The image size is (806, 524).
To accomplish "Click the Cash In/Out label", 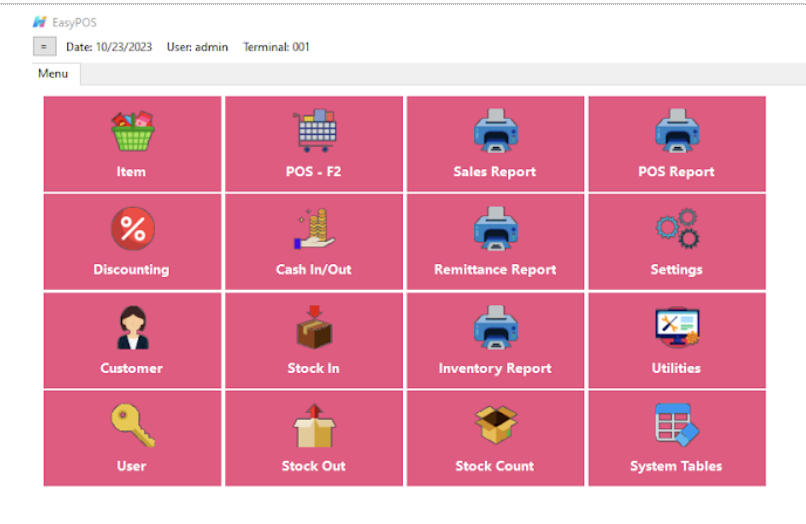I will pyautogui.click(x=314, y=269).
